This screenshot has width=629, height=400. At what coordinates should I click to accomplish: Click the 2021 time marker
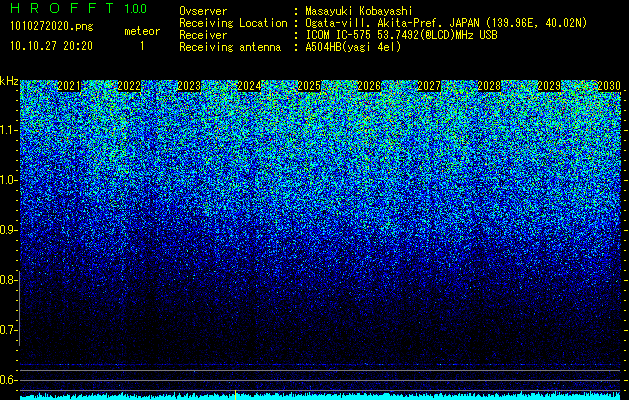point(69,86)
